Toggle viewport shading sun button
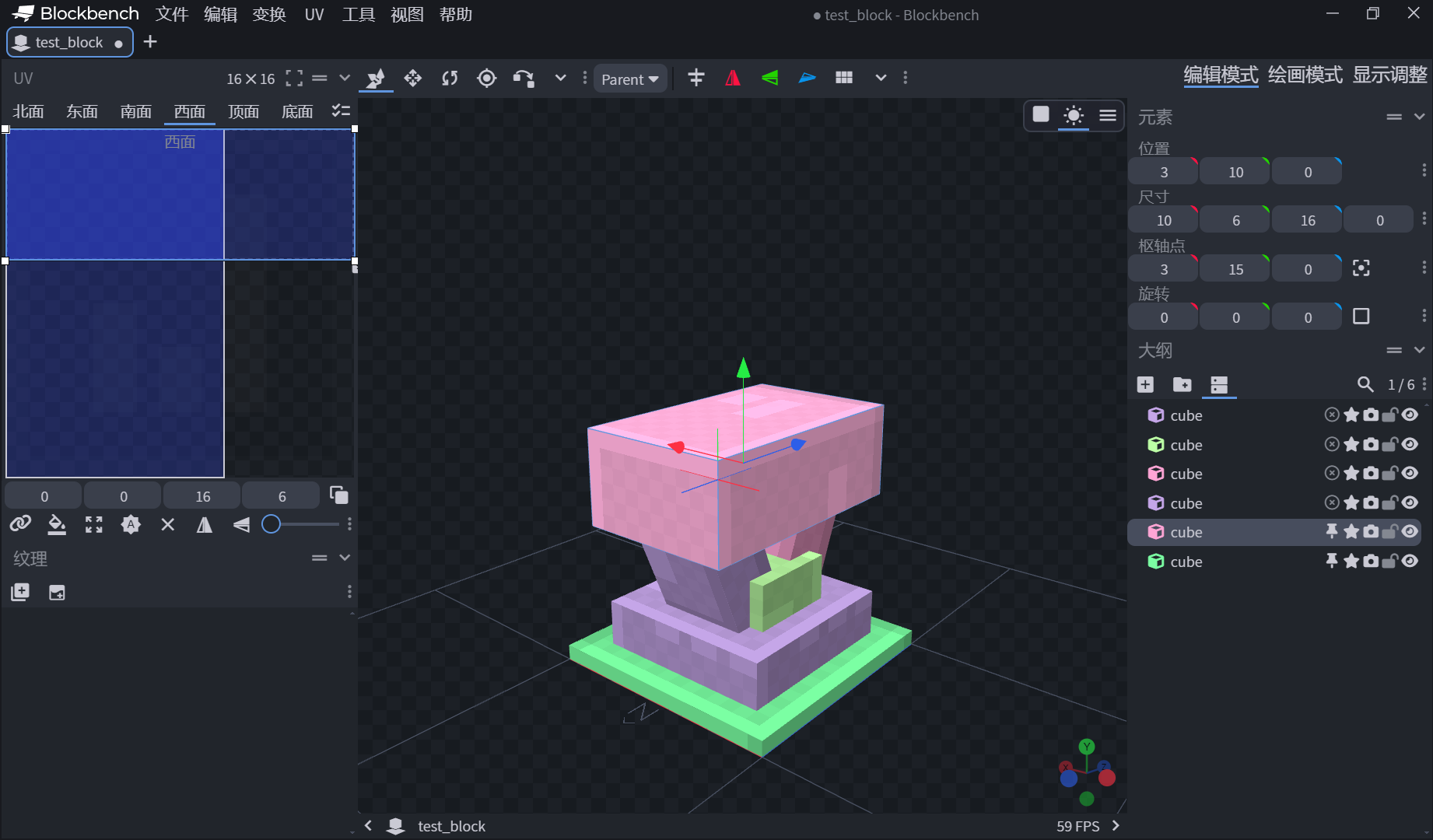This screenshot has width=1433, height=840. click(x=1074, y=116)
